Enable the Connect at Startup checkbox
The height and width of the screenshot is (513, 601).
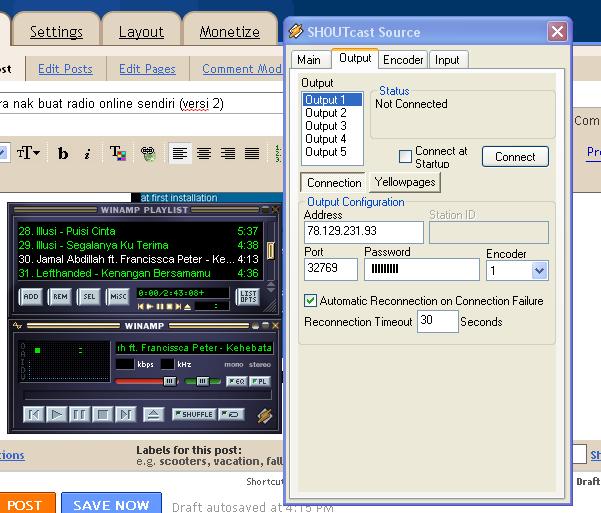coord(405,156)
